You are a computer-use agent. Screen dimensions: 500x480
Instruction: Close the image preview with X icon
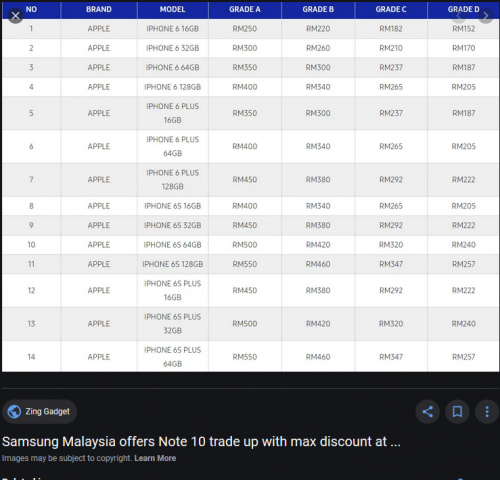click(x=15, y=16)
